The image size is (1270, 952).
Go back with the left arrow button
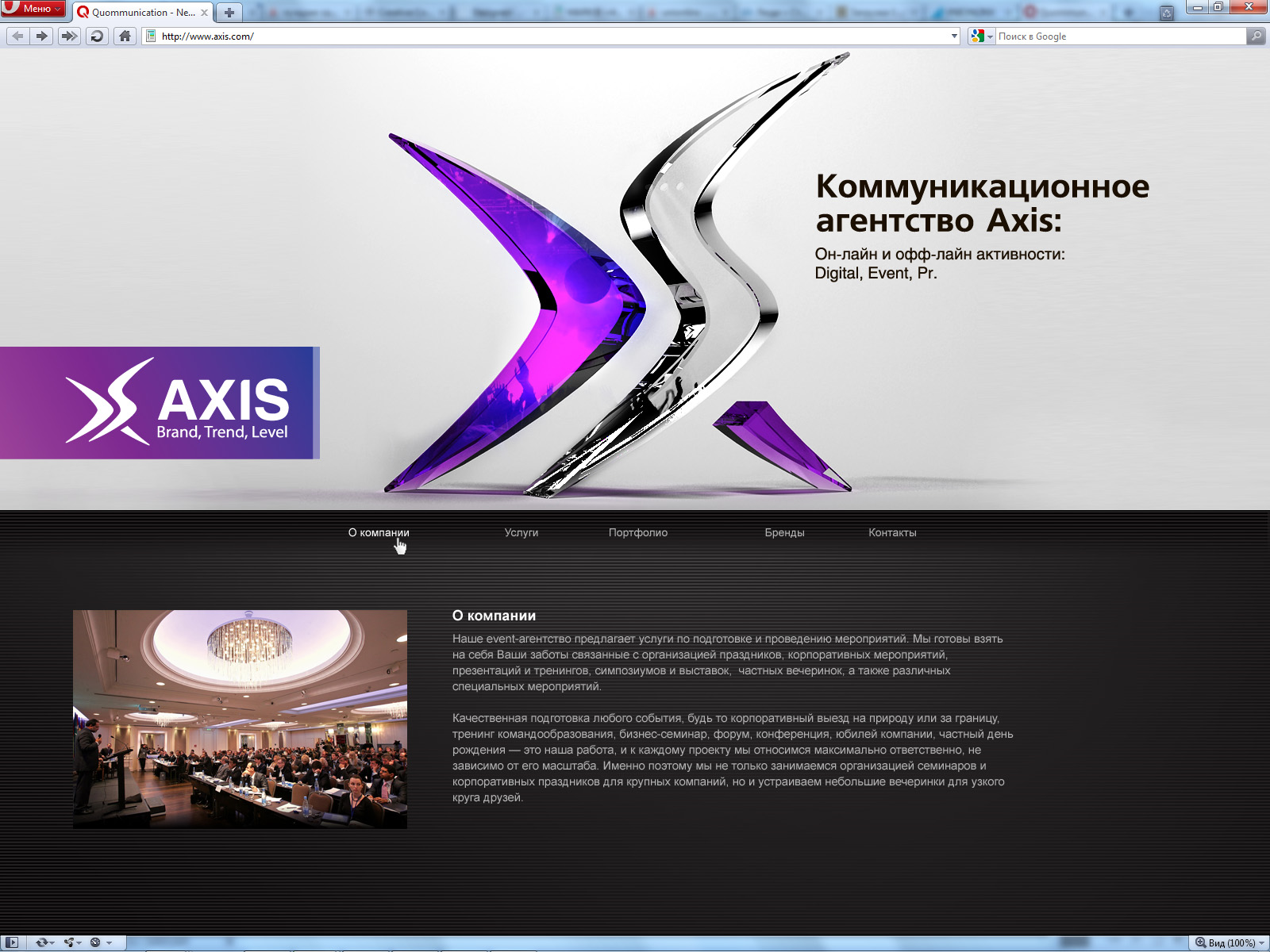click(x=18, y=36)
